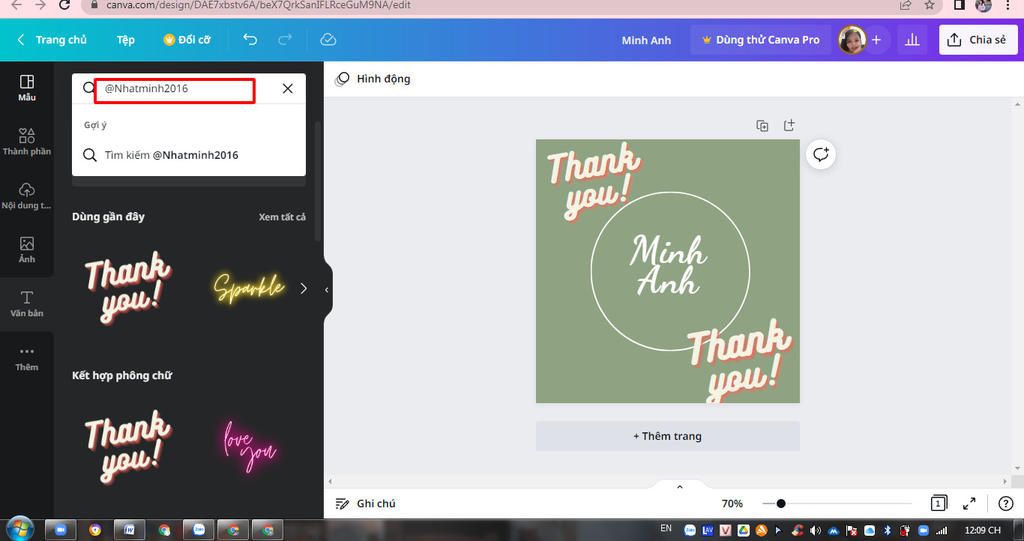
Task: Click Dùng thử Canva Pro button
Action: click(x=761, y=40)
